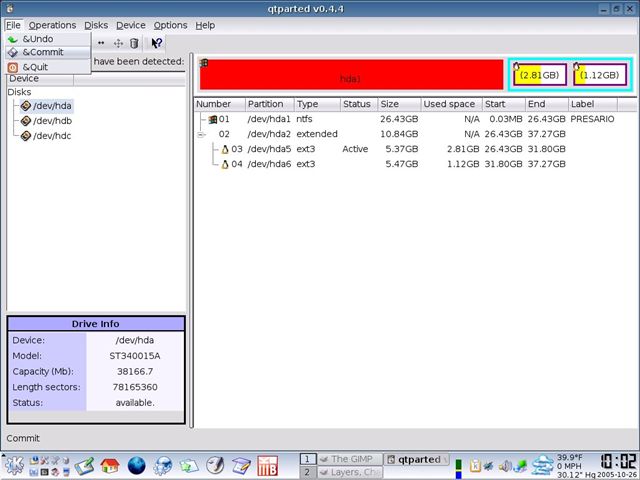Image resolution: width=640 pixels, height=480 pixels.
Task: Open the Options menu
Action: click(170, 25)
